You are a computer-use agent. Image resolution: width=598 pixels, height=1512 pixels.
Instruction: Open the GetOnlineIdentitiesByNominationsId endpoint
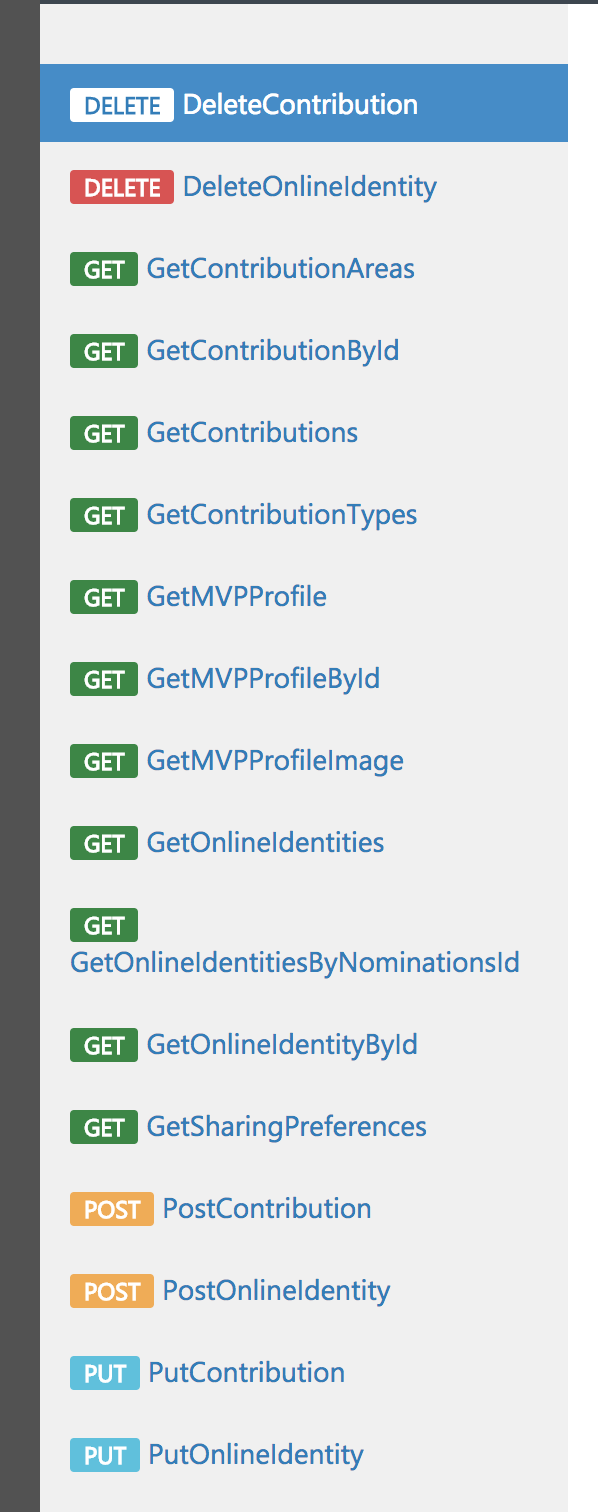coord(294,962)
